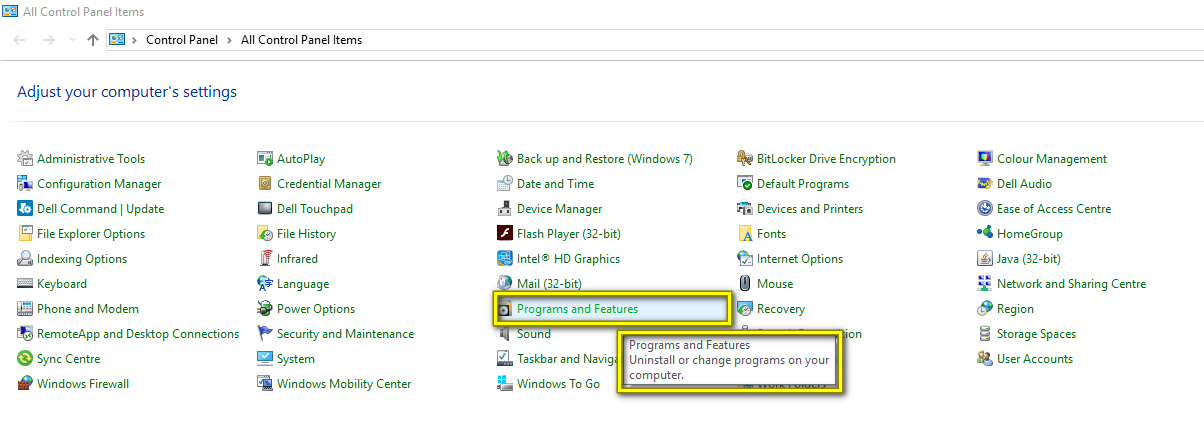Click the Administrative Tools gear icon
The image size is (1204, 423).
tap(25, 158)
